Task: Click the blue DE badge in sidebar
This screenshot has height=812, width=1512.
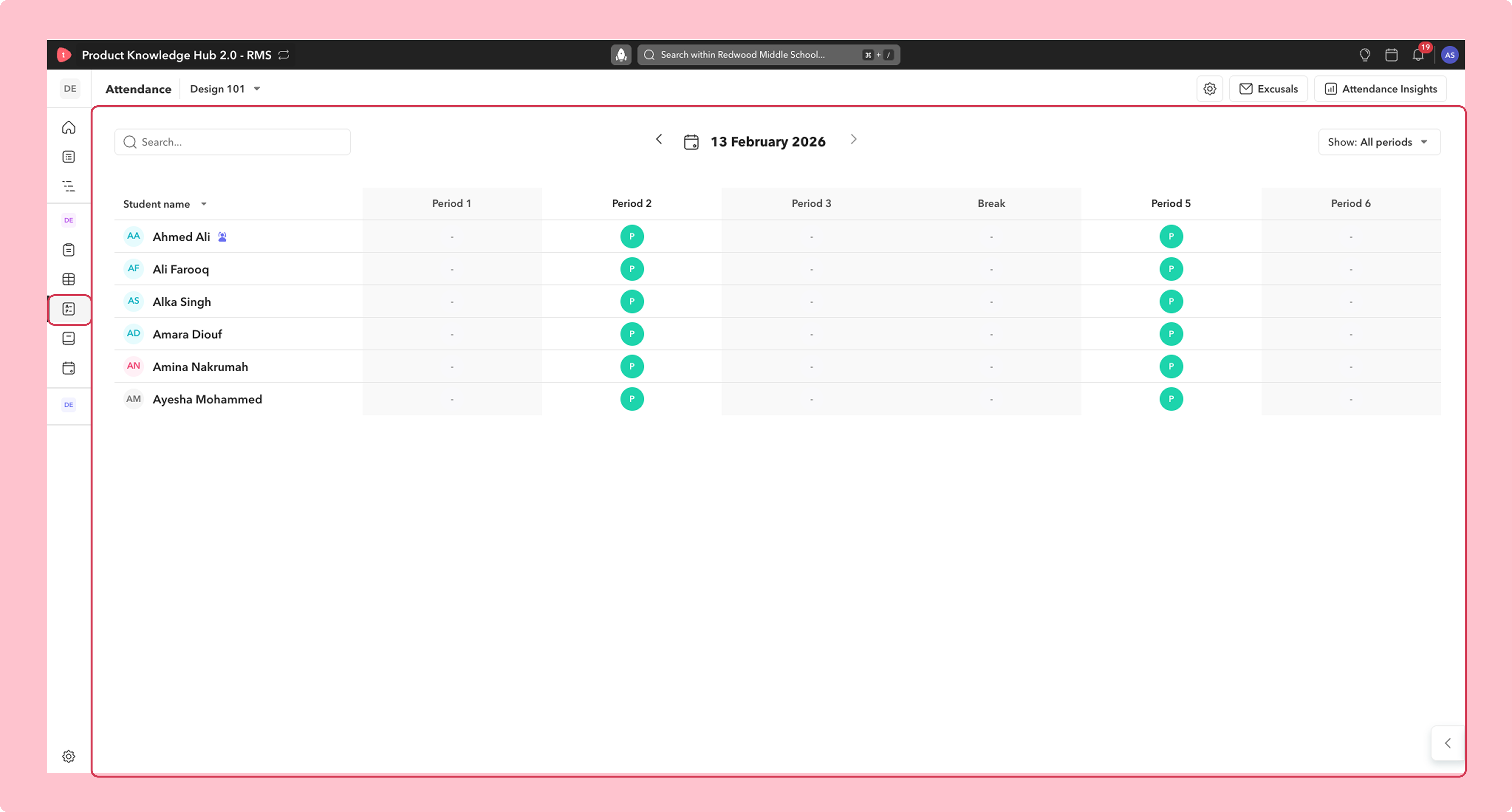Action: click(x=69, y=404)
